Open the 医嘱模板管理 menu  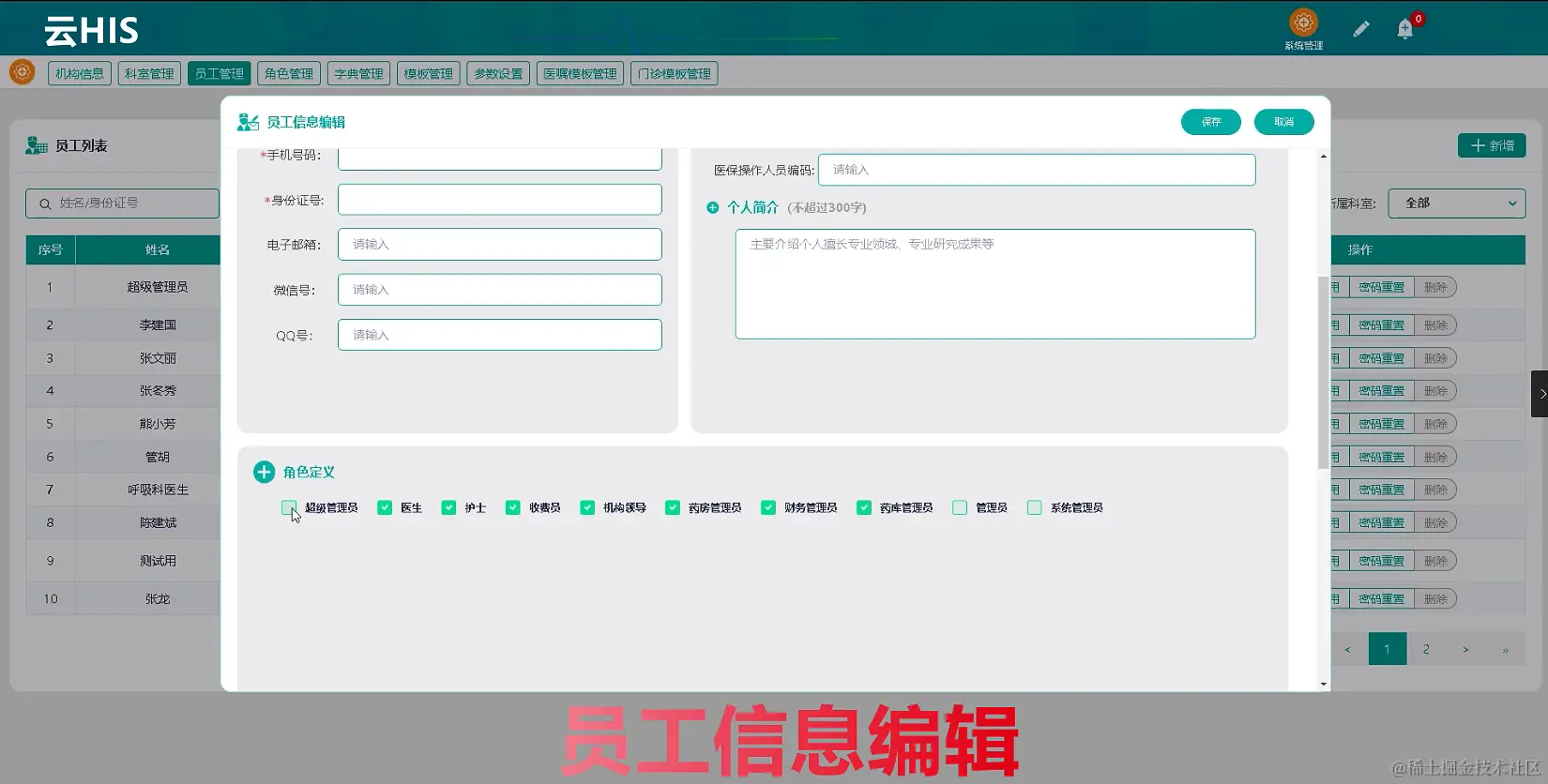coord(580,73)
